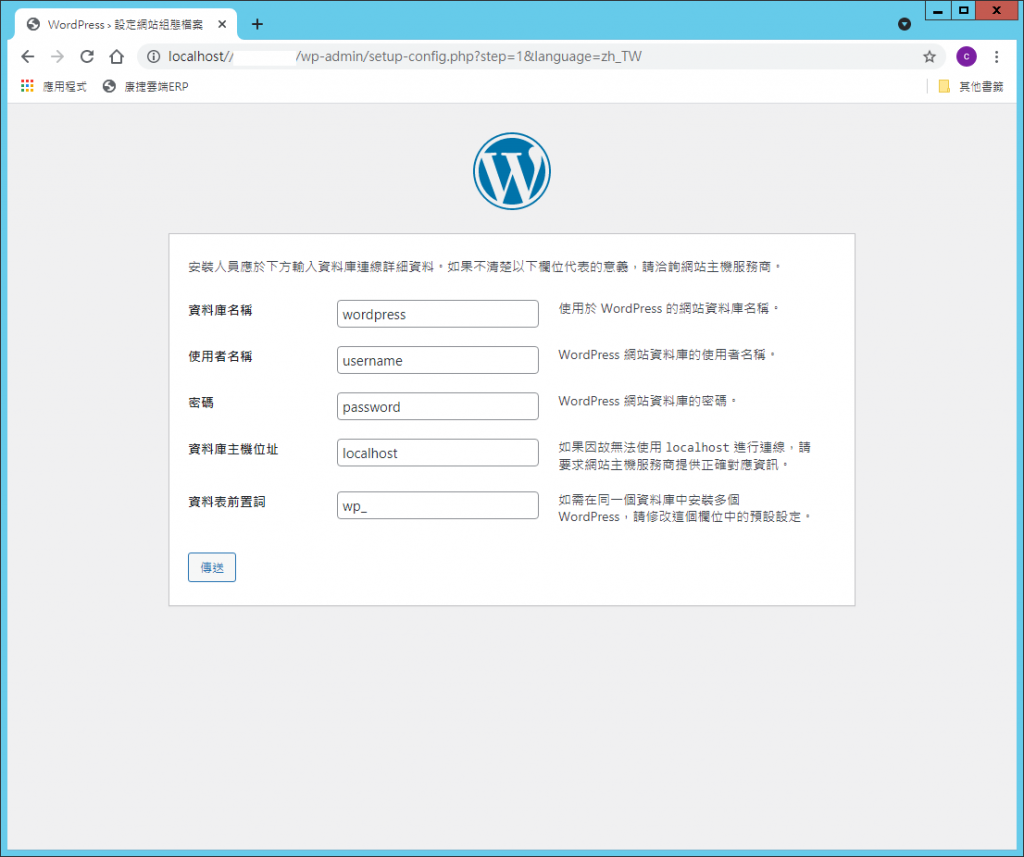This screenshot has width=1024, height=857.
Task: Click the 傳送 submit button
Action: [211, 567]
